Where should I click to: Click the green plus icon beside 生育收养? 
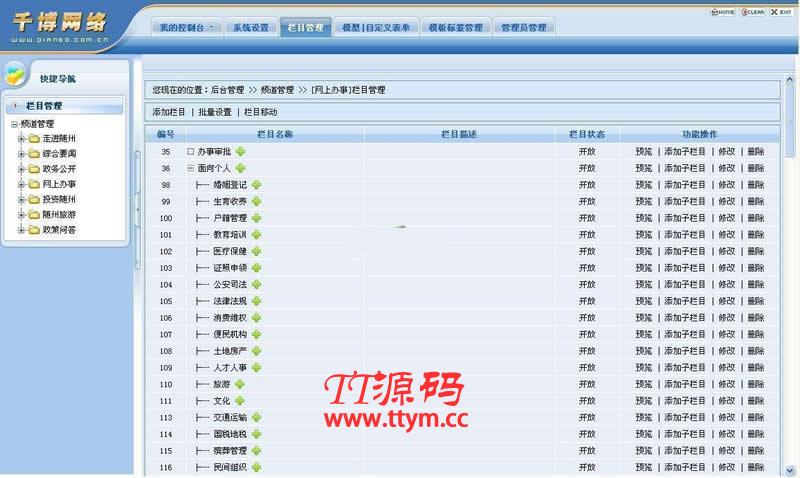point(256,202)
